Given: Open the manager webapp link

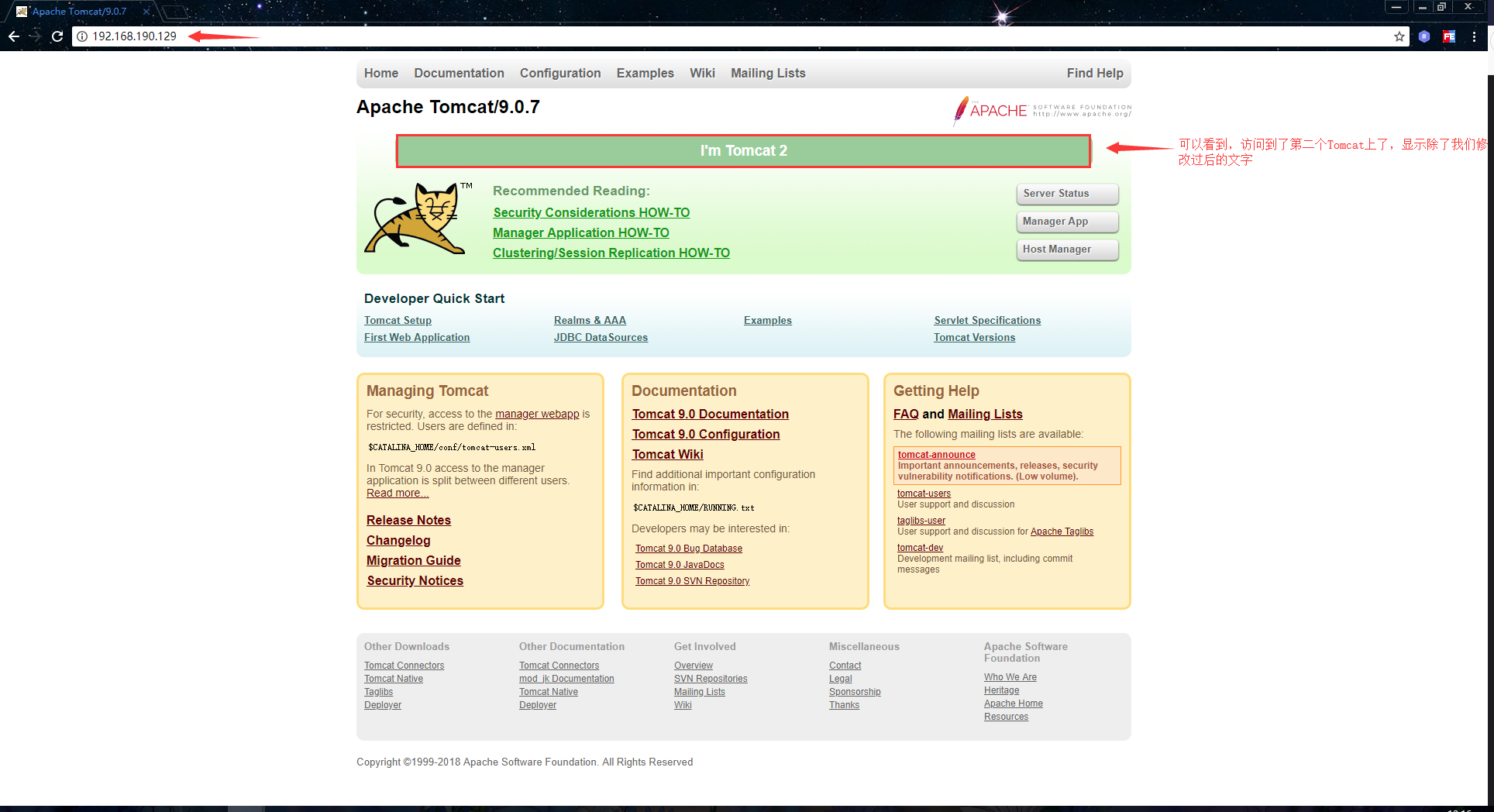Looking at the screenshot, I should 537,415.
